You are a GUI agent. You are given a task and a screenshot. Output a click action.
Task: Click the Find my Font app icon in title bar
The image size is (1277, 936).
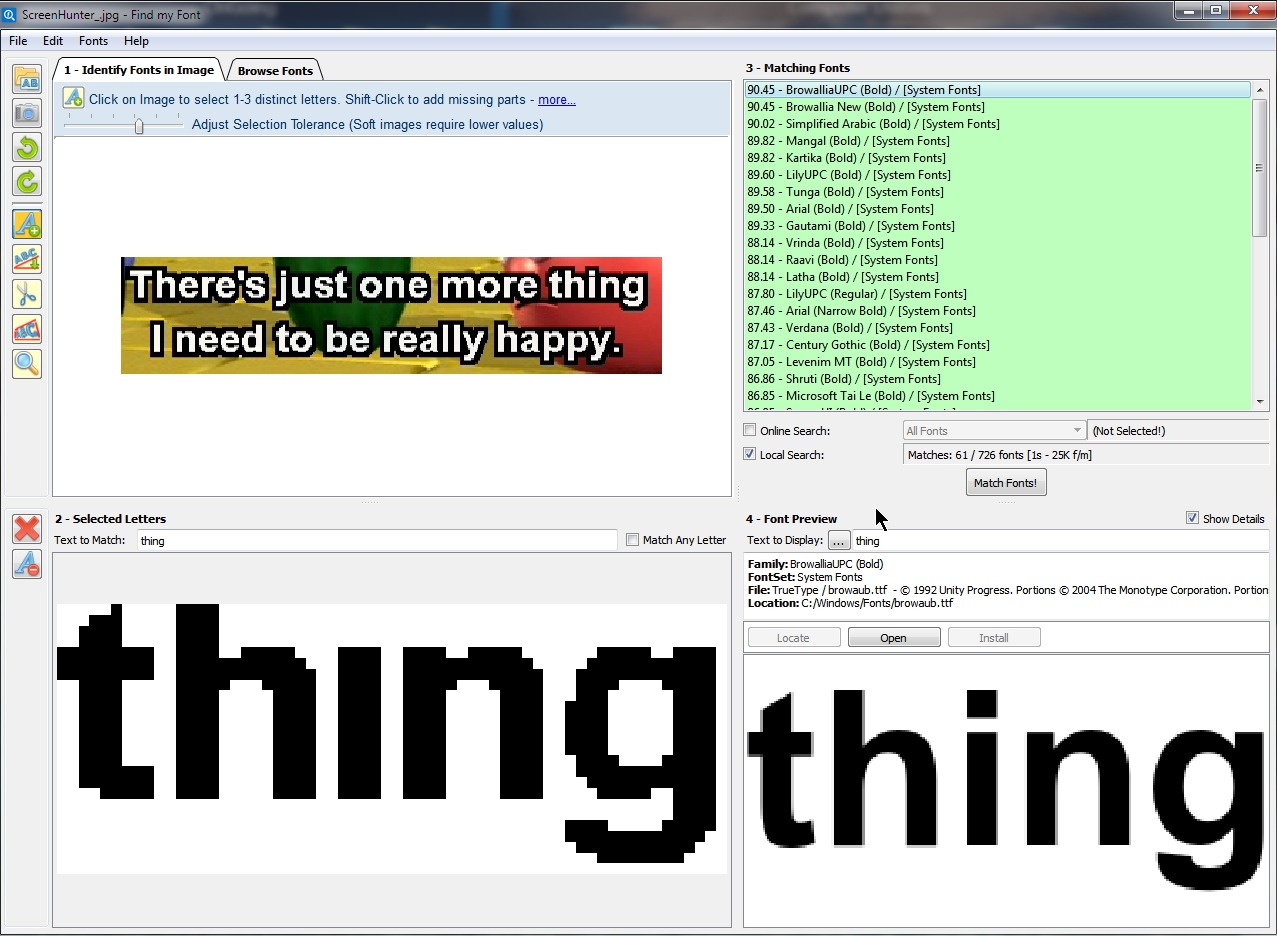pos(10,15)
